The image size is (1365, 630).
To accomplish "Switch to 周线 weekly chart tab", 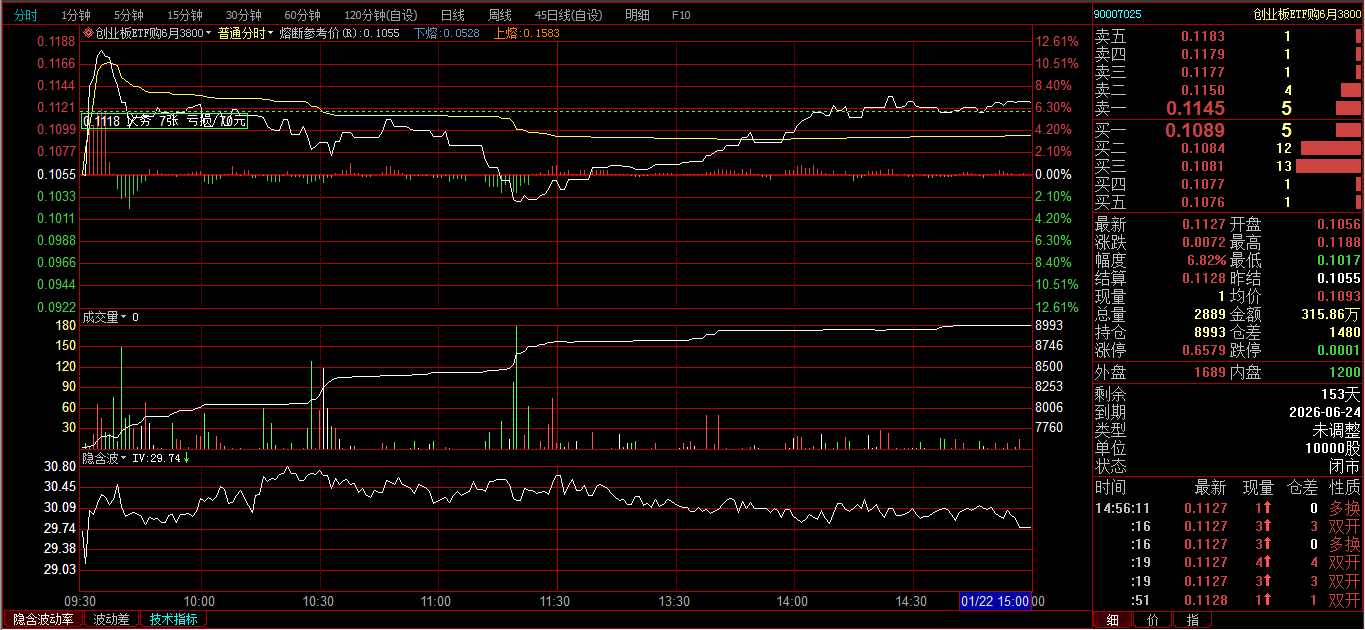I will point(499,15).
